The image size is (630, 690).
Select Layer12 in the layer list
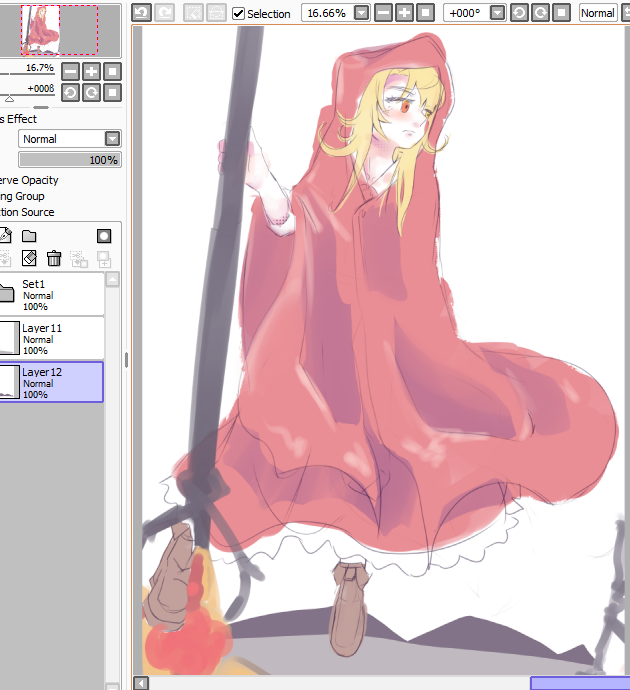[x=52, y=382]
